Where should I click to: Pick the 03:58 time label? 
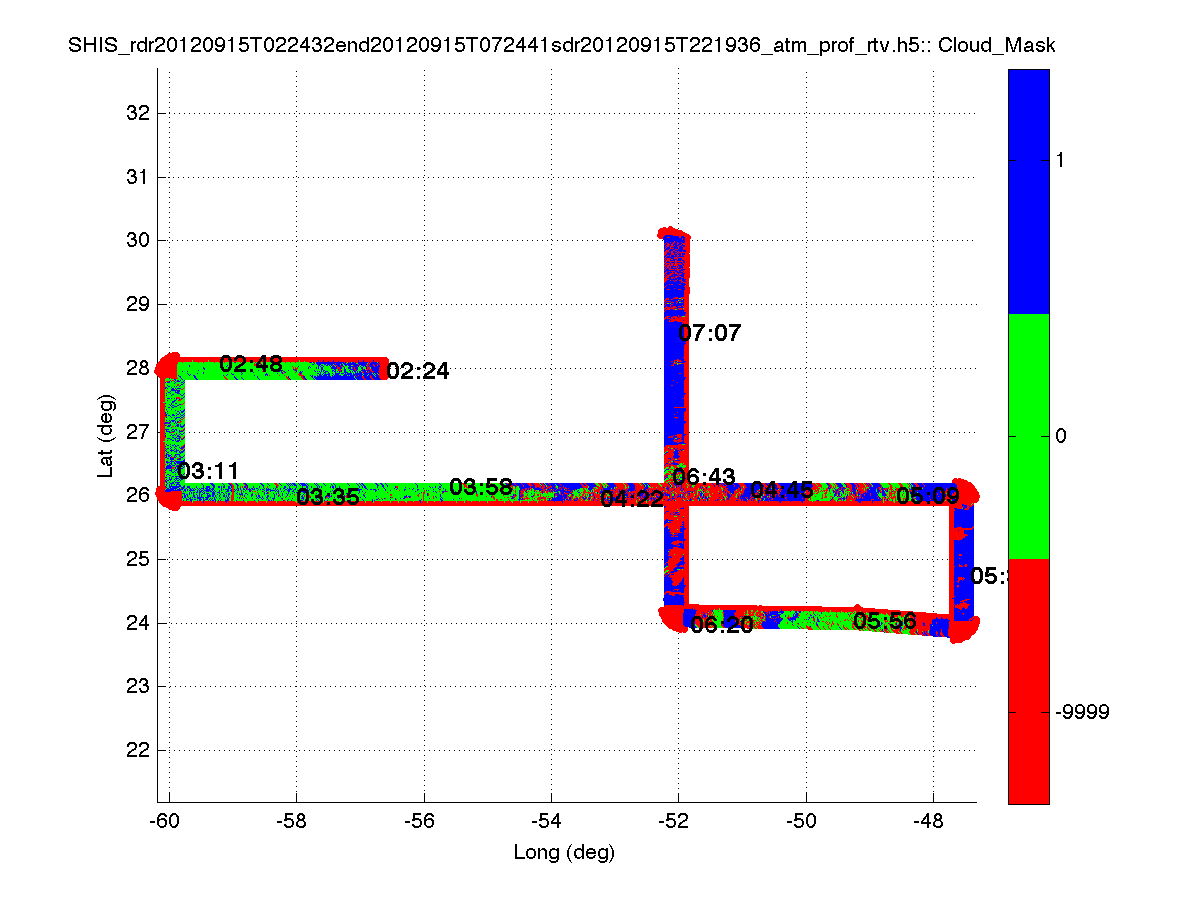[481, 487]
